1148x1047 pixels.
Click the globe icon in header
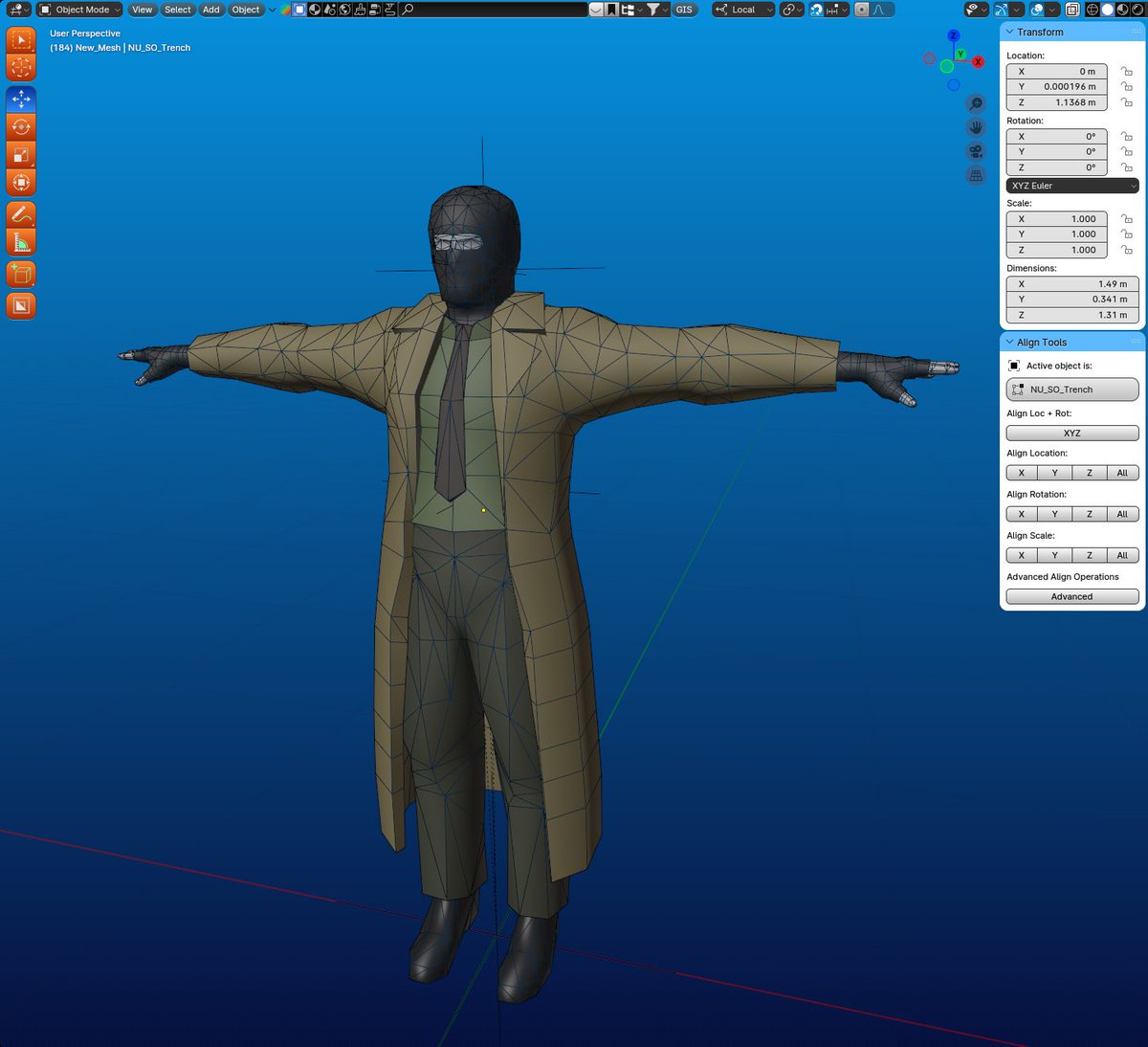click(344, 10)
